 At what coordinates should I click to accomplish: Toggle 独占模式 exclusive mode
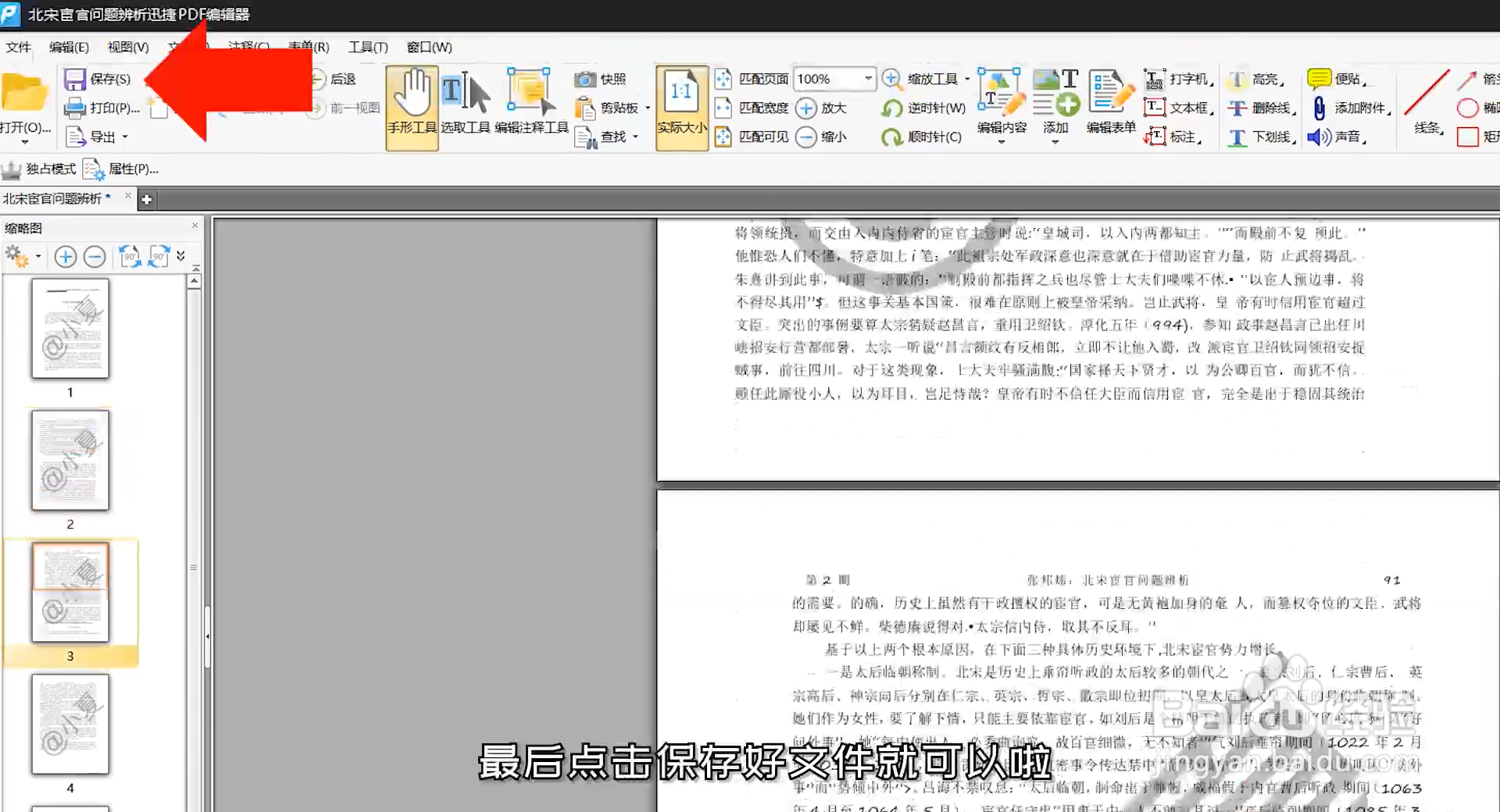click(x=39, y=169)
